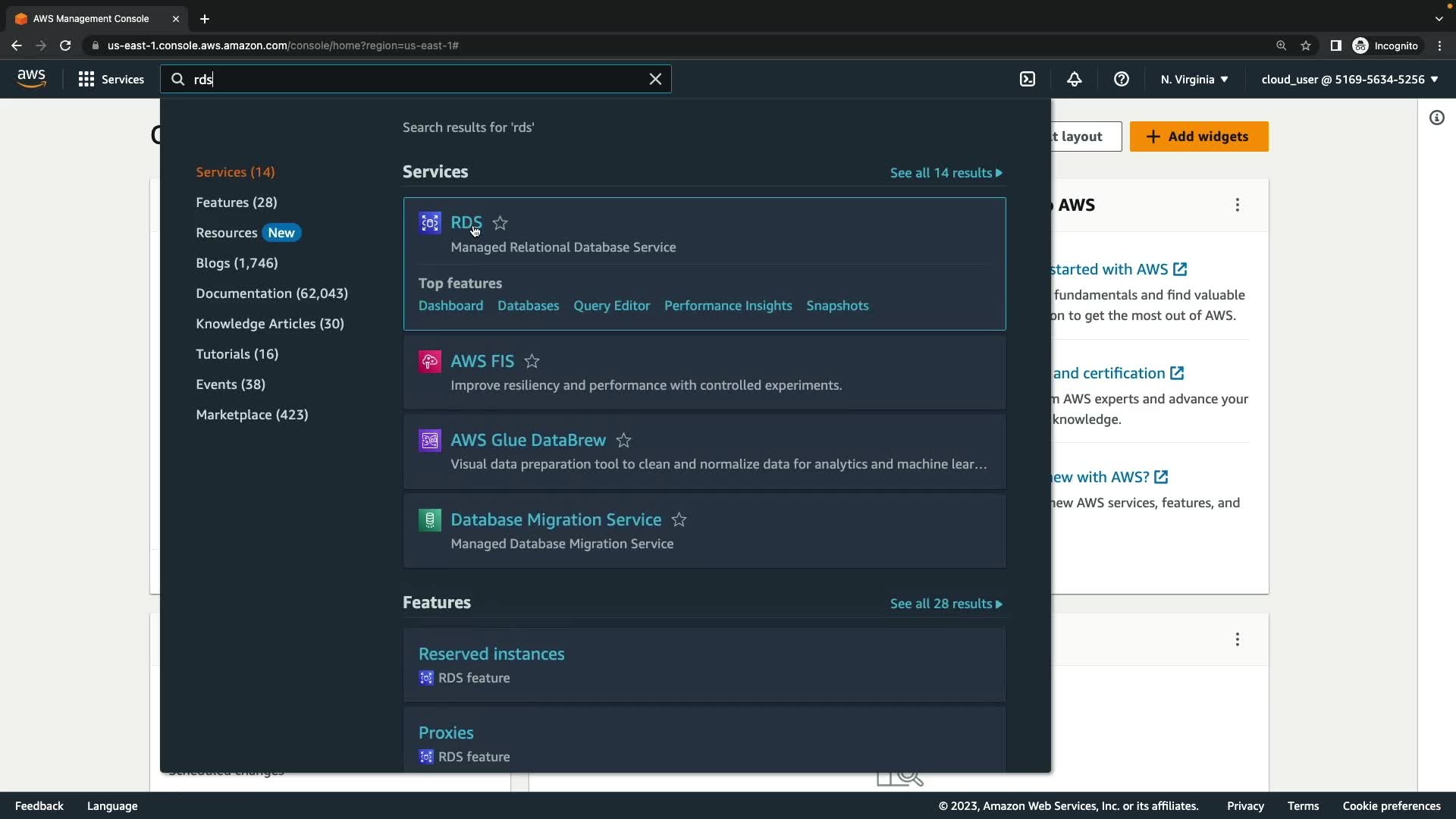Screen dimensions: 1456x819
Task: Click the AWS logo home icon
Action: [x=31, y=79]
